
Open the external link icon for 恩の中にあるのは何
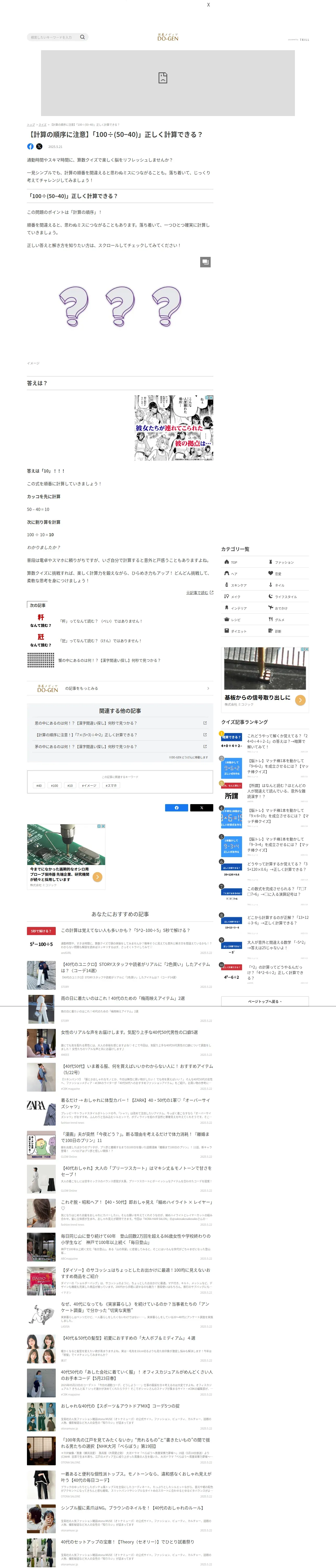(205, 723)
